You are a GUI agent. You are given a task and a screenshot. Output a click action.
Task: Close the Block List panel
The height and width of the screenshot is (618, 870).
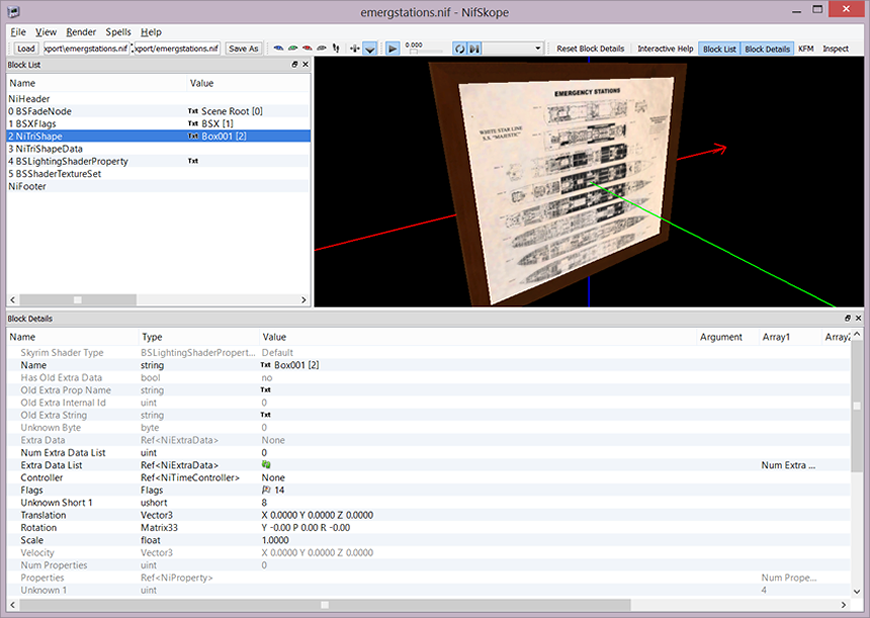click(305, 64)
